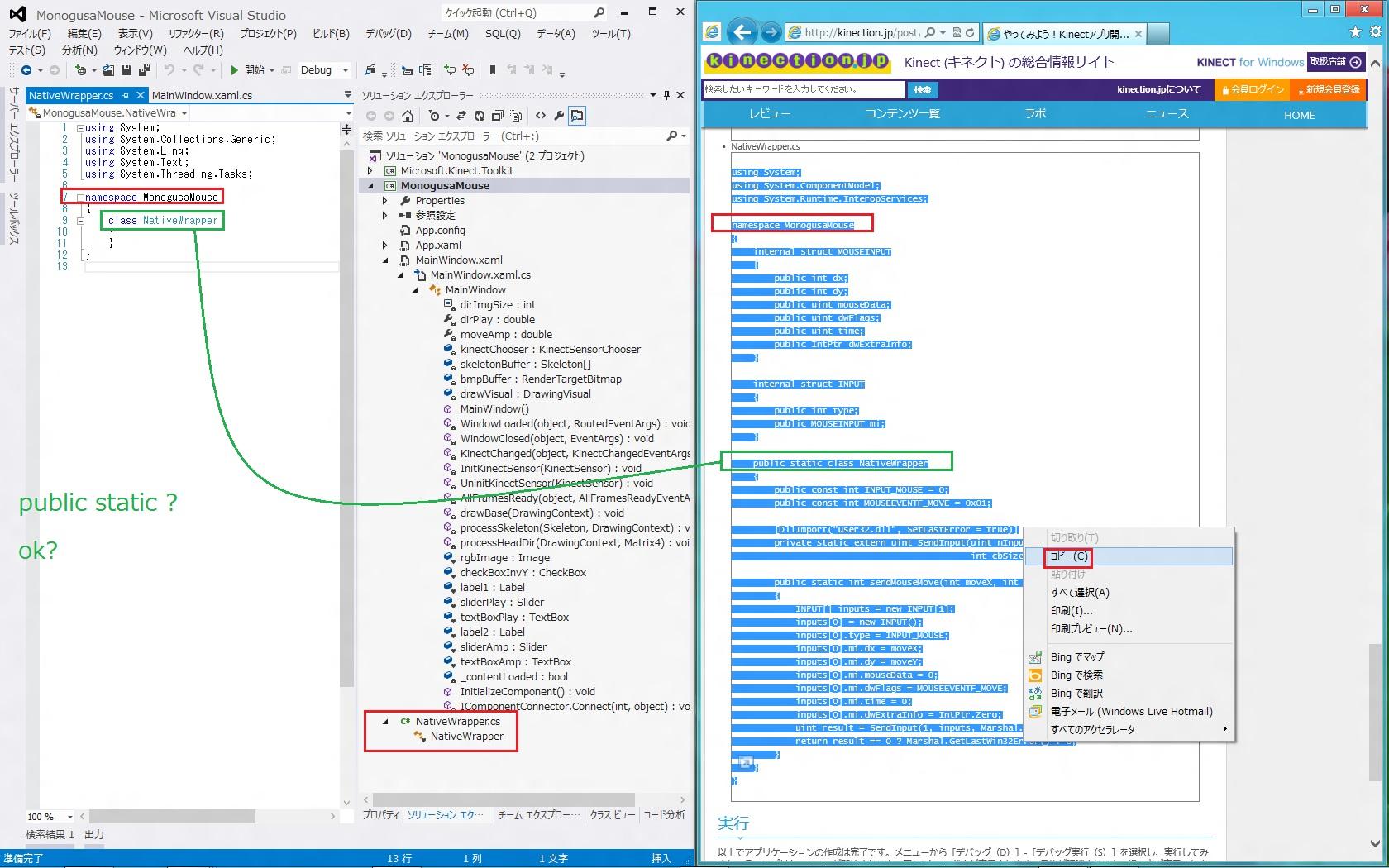Toggle Preview Selected Items in Solution Explorer
1389x868 pixels.
pyautogui.click(x=577, y=116)
